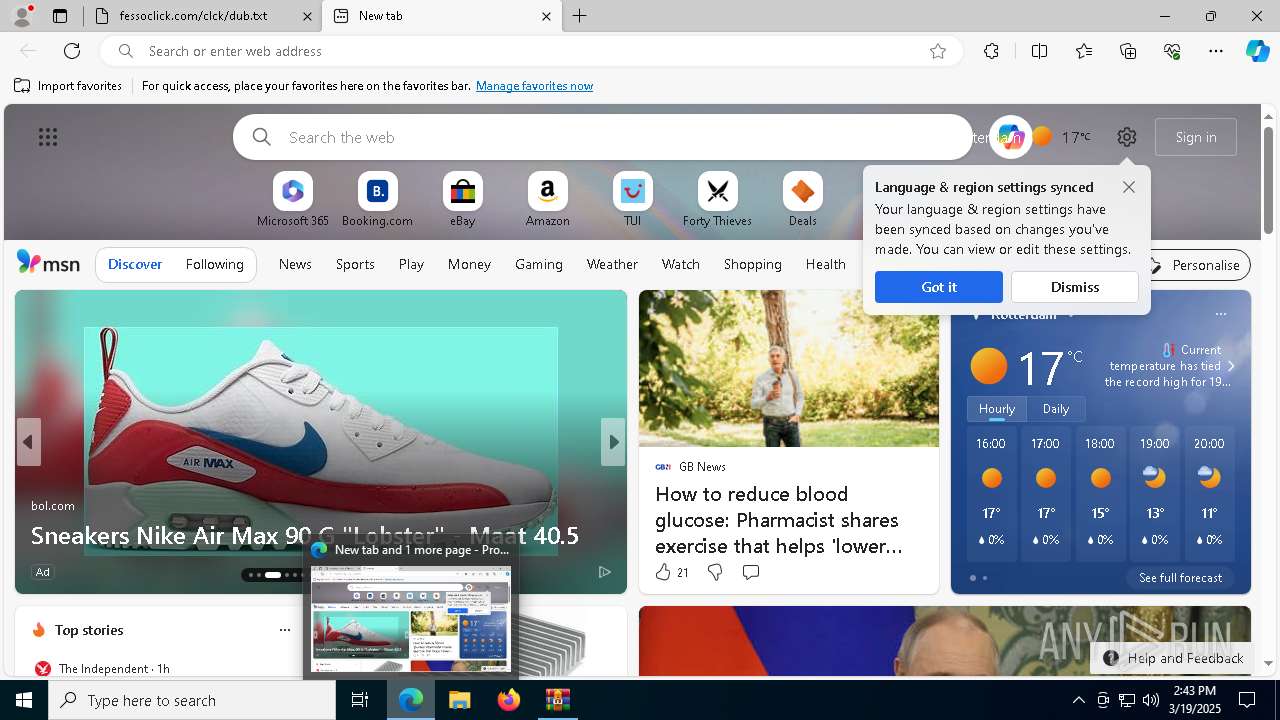Open weather card more options
Image resolution: width=1280 pixels, height=720 pixels.
1221,314
